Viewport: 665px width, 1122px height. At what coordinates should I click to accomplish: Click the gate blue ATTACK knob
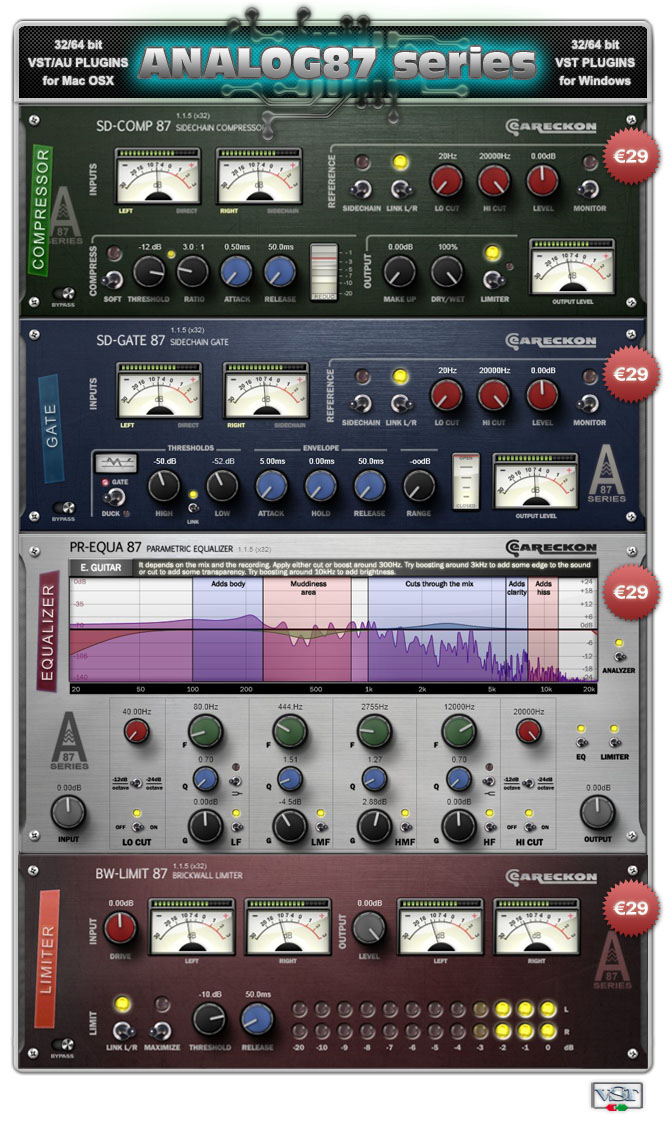[271, 487]
